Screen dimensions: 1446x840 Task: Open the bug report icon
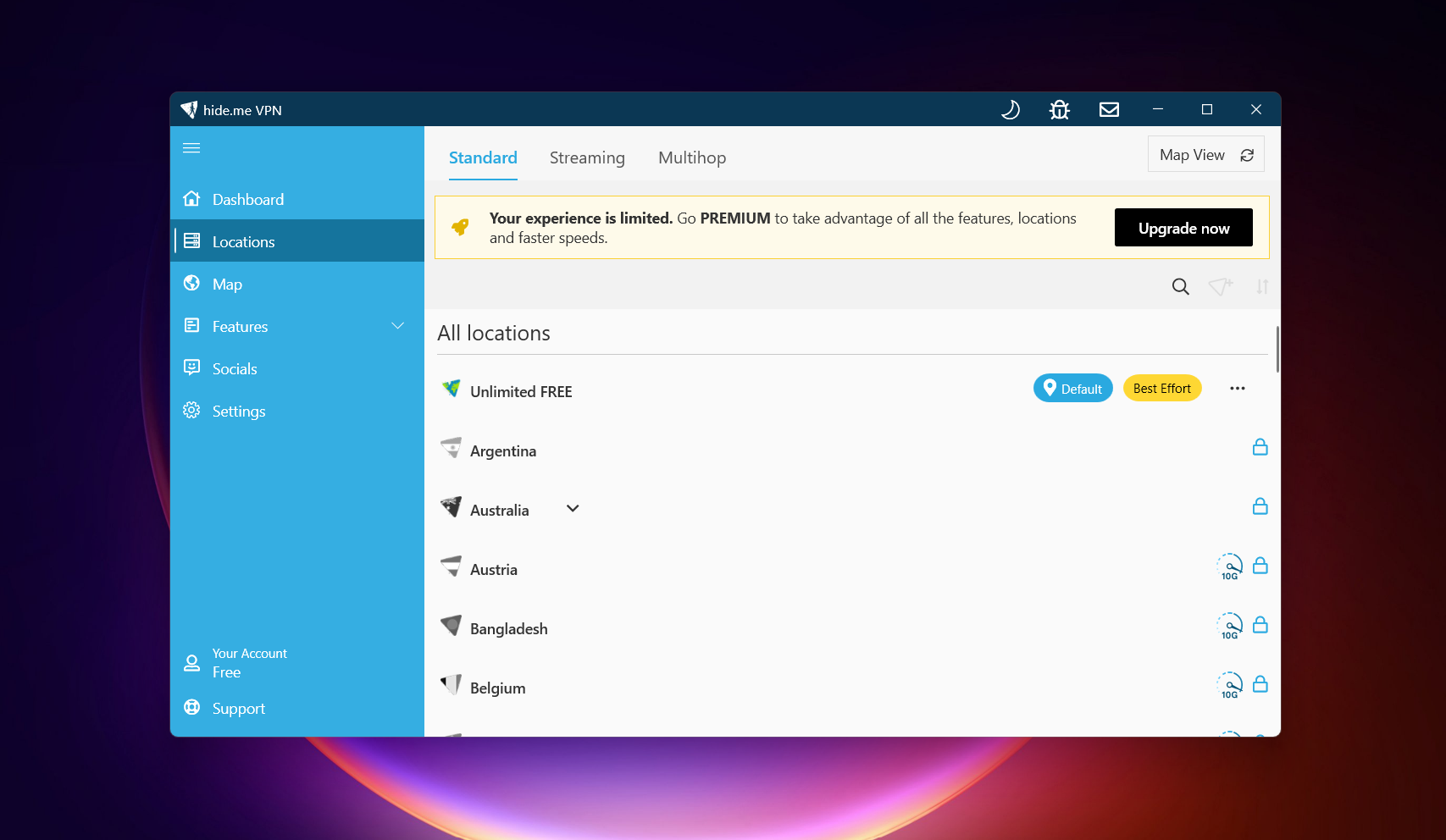1060,110
